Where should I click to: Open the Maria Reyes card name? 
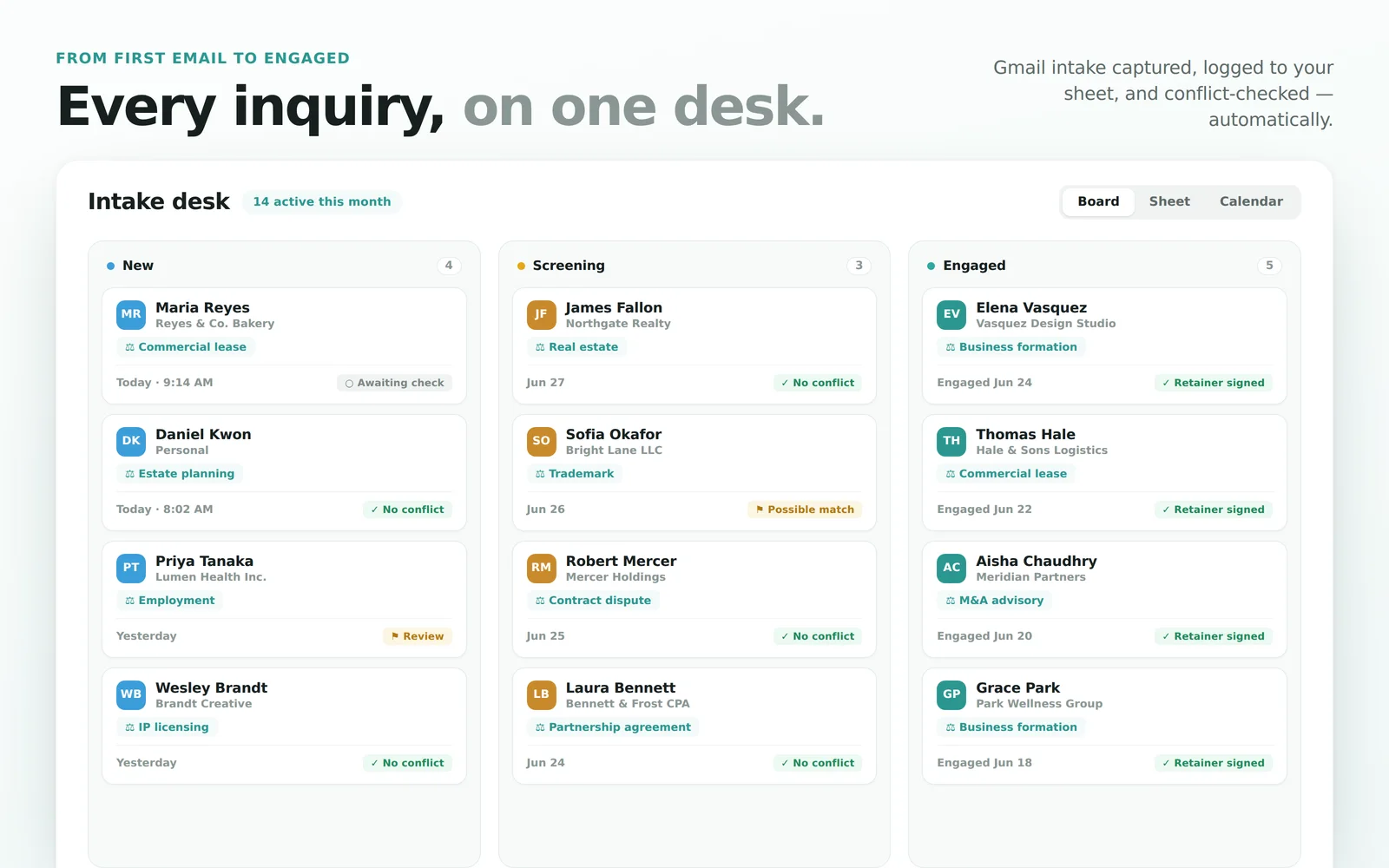202,307
